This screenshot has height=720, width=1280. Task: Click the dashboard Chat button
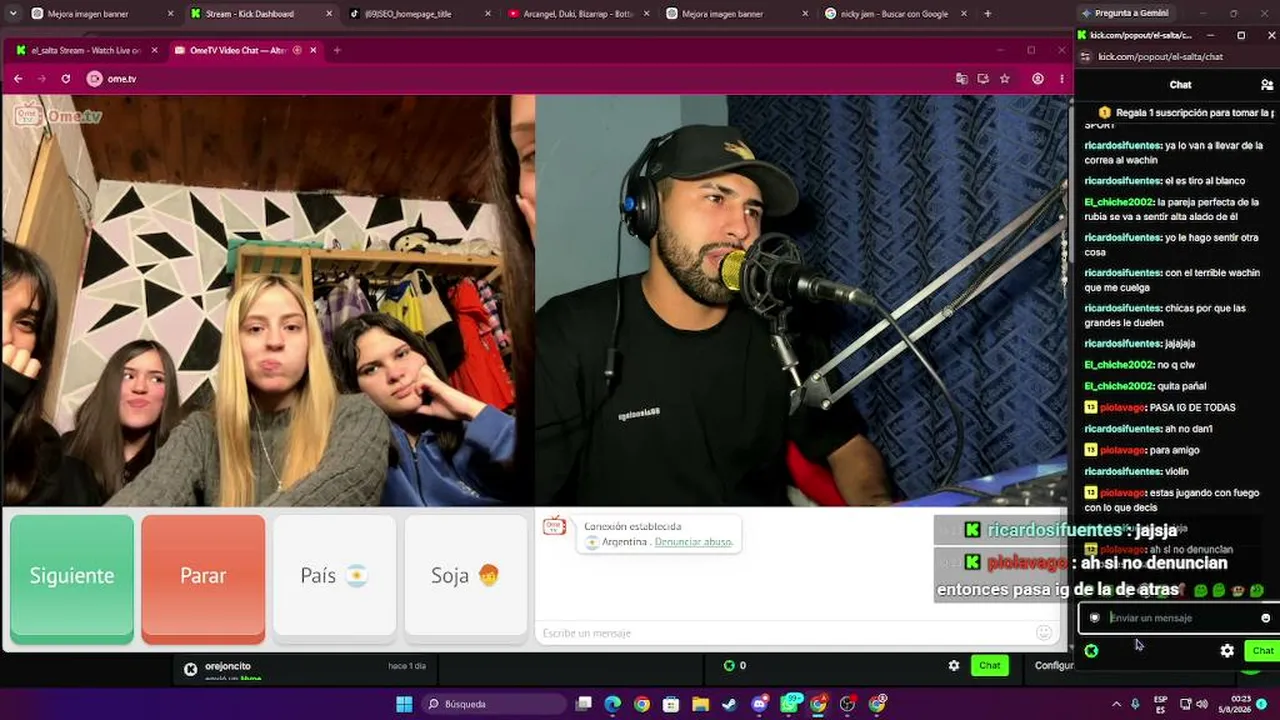tap(989, 666)
